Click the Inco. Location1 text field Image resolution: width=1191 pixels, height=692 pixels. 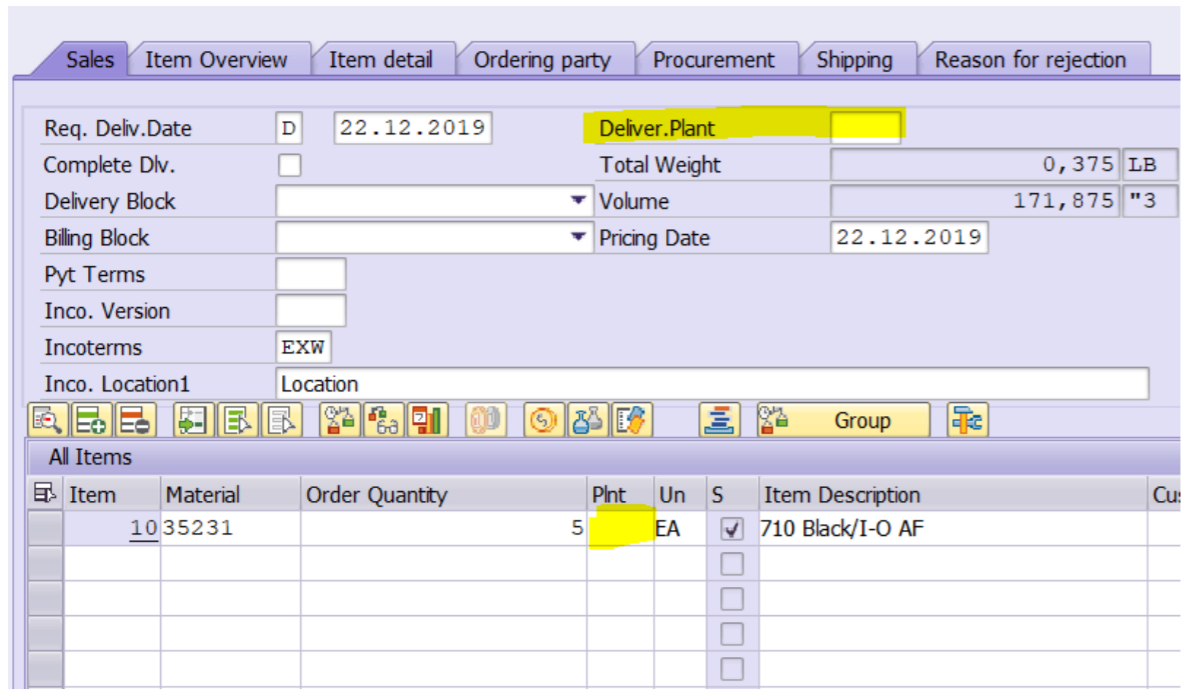pyautogui.click(x=711, y=384)
